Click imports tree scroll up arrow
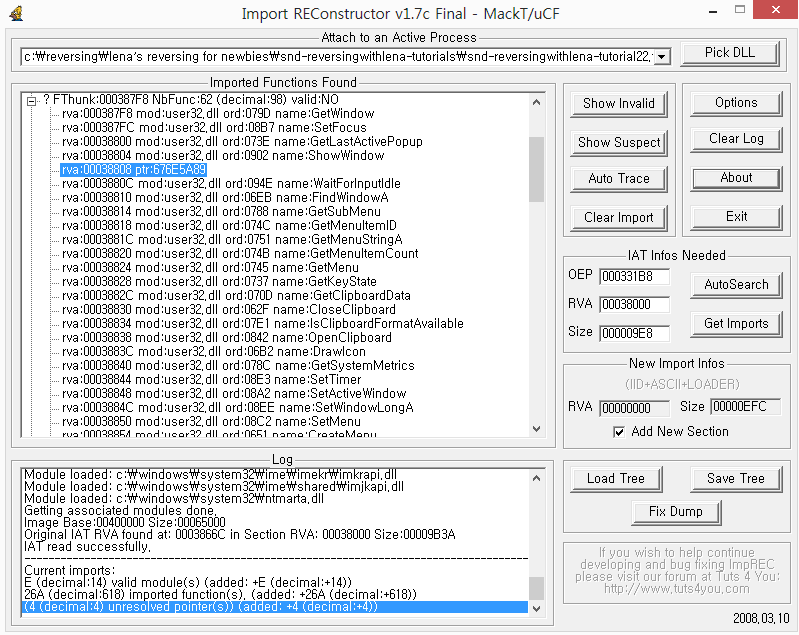 [536, 102]
